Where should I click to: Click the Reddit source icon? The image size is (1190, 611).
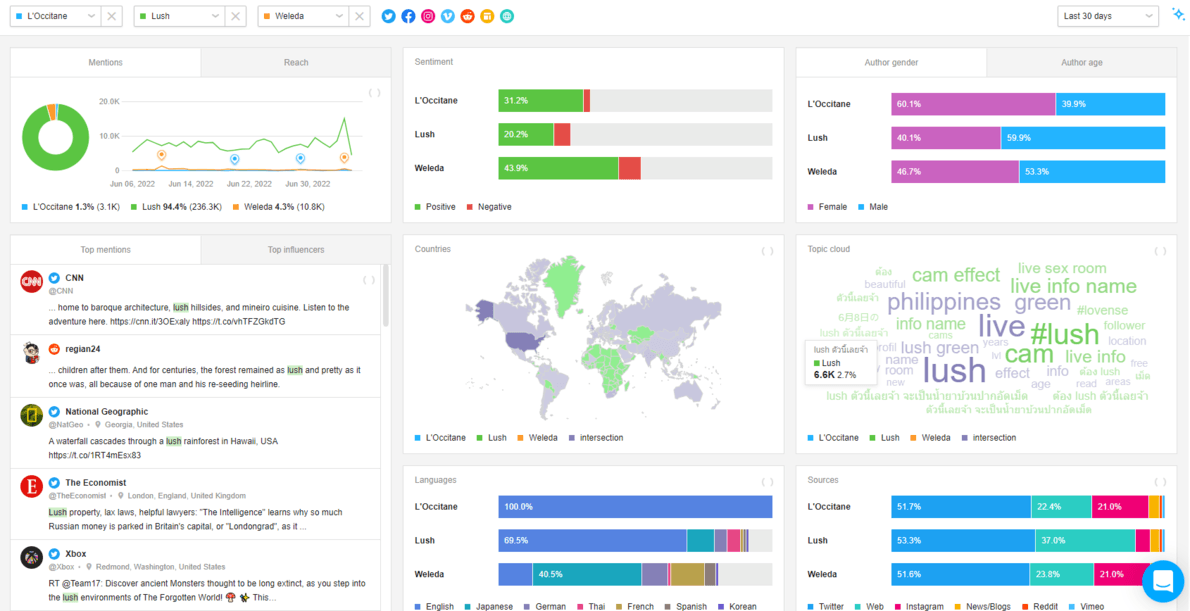pyautogui.click(x=467, y=16)
